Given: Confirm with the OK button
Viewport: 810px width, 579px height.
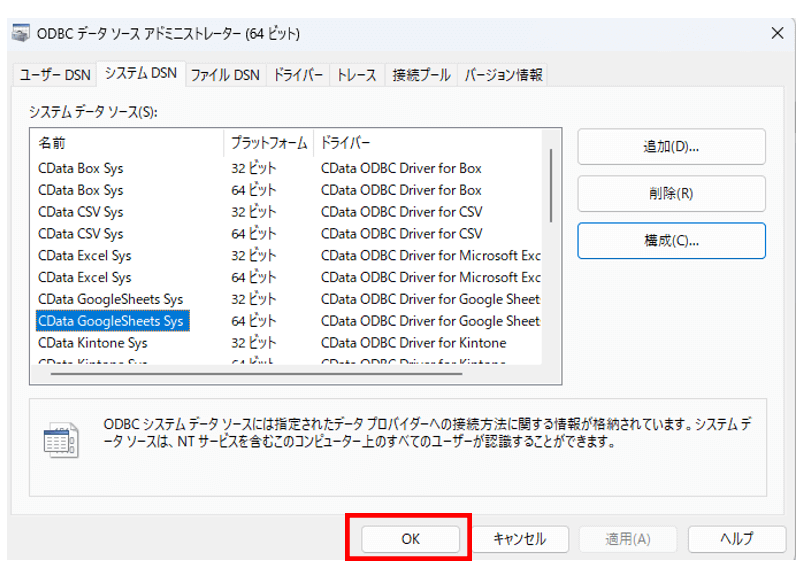Looking at the screenshot, I should 410,539.
